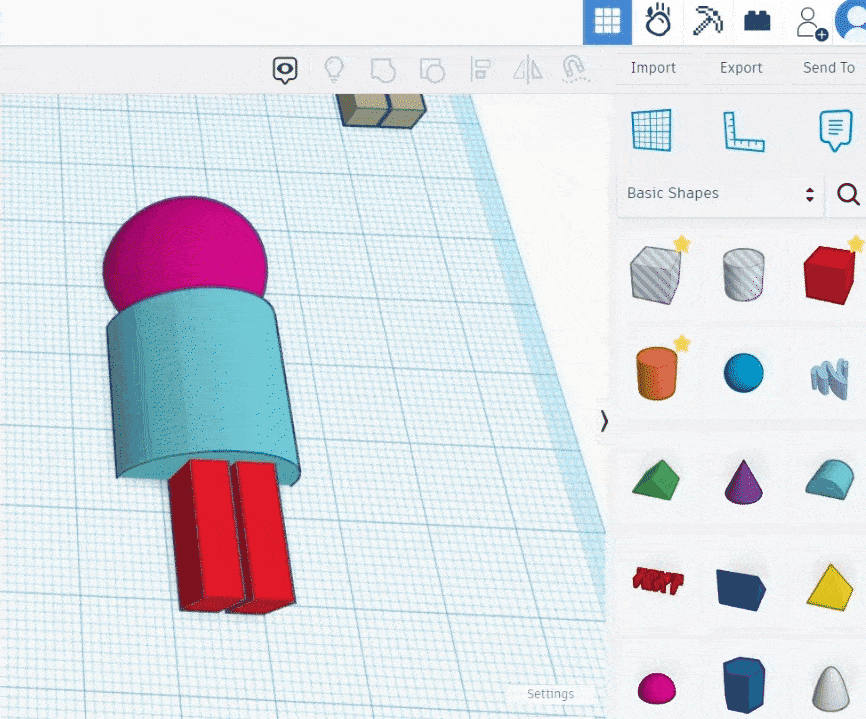Click the Mirror tool icon

click(528, 70)
